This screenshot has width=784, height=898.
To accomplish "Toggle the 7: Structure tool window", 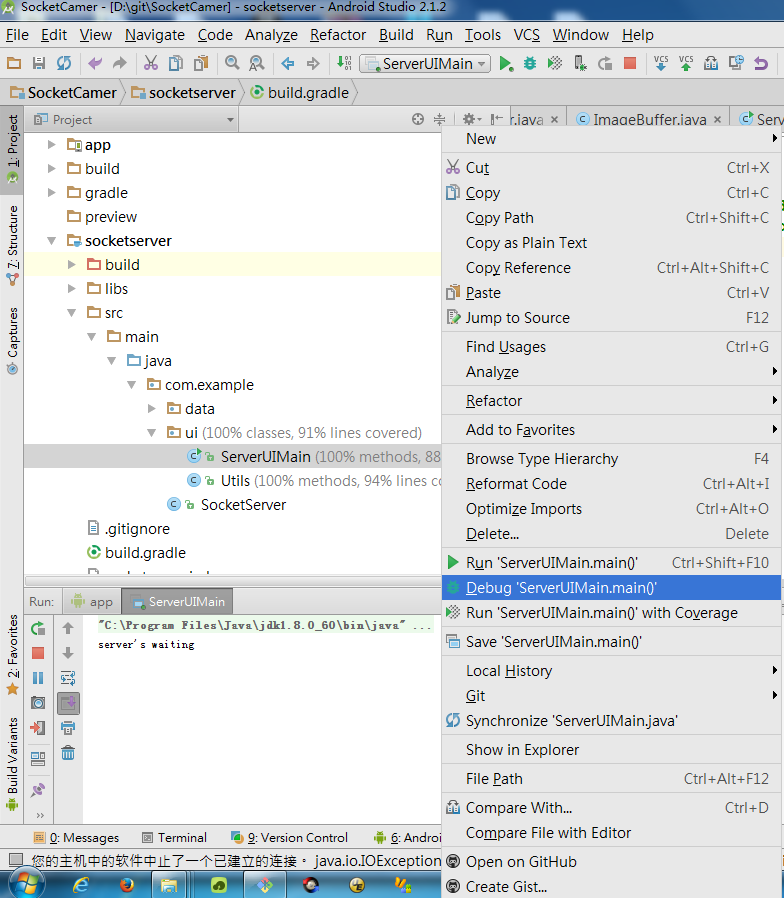I will [x=12, y=245].
